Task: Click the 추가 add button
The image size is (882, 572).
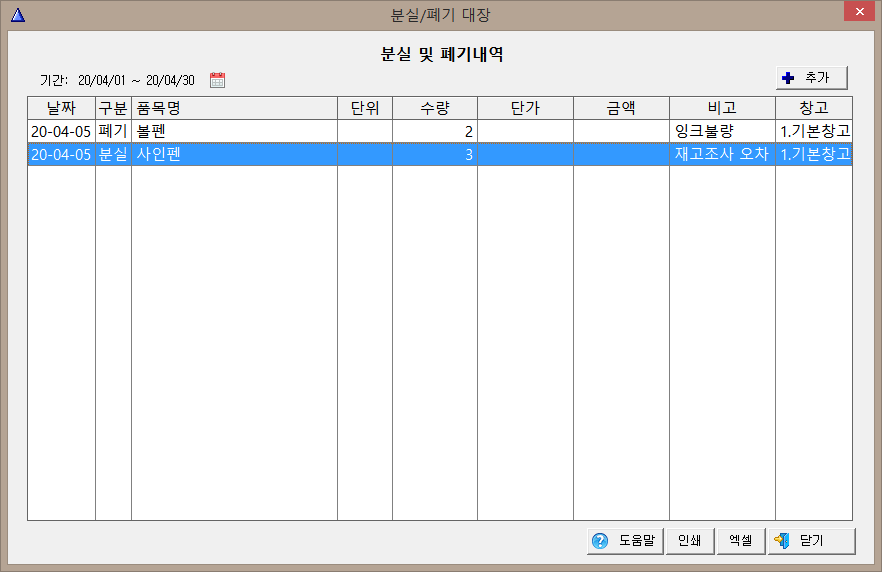Action: tap(811, 78)
